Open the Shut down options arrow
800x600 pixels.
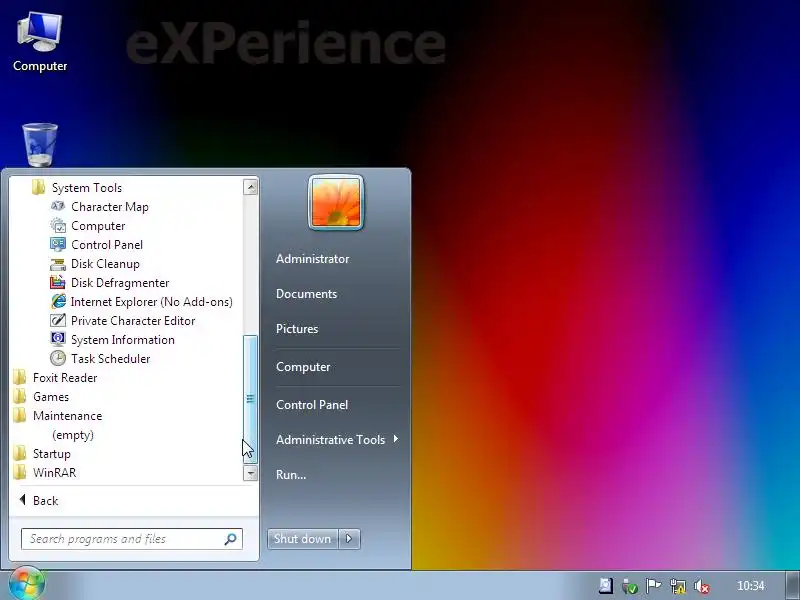(x=349, y=539)
